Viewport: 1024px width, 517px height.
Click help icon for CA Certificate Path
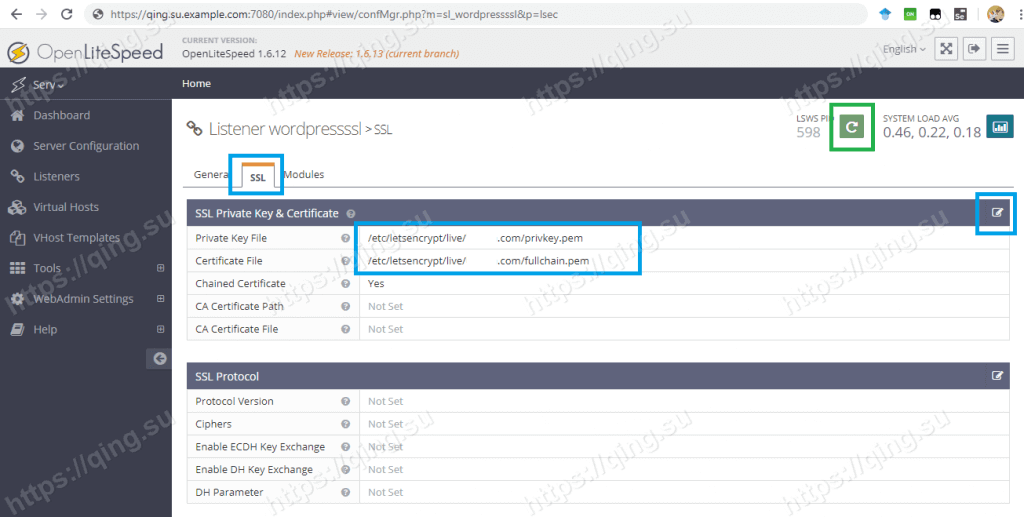(x=345, y=307)
